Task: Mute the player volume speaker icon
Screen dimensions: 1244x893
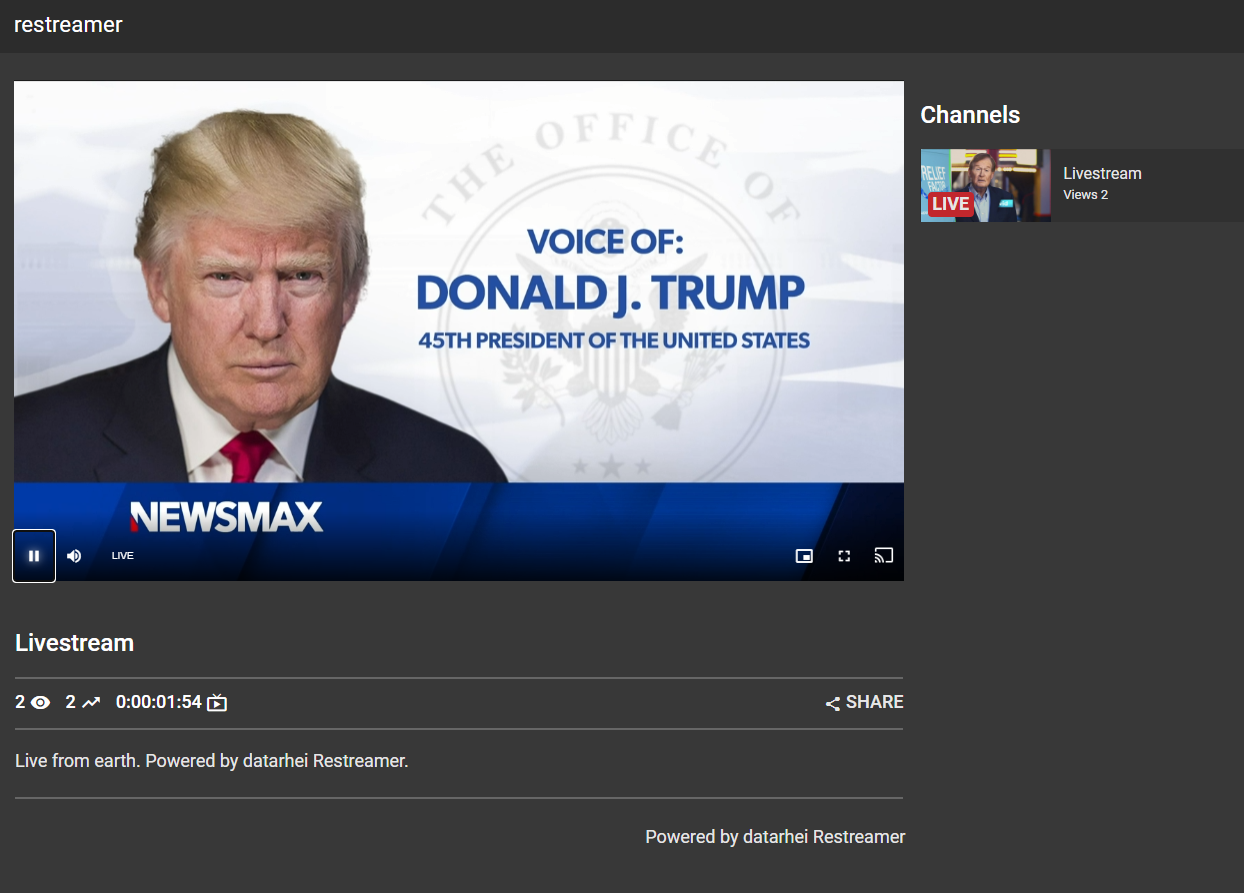Action: click(74, 556)
